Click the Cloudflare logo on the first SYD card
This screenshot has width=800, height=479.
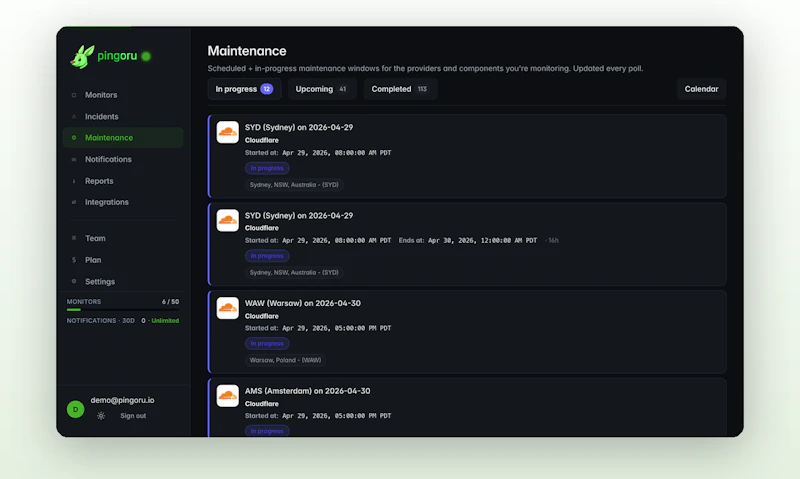228,132
